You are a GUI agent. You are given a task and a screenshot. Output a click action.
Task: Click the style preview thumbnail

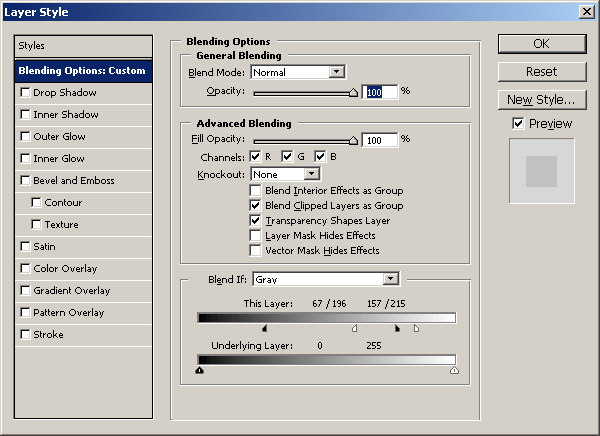click(x=541, y=171)
